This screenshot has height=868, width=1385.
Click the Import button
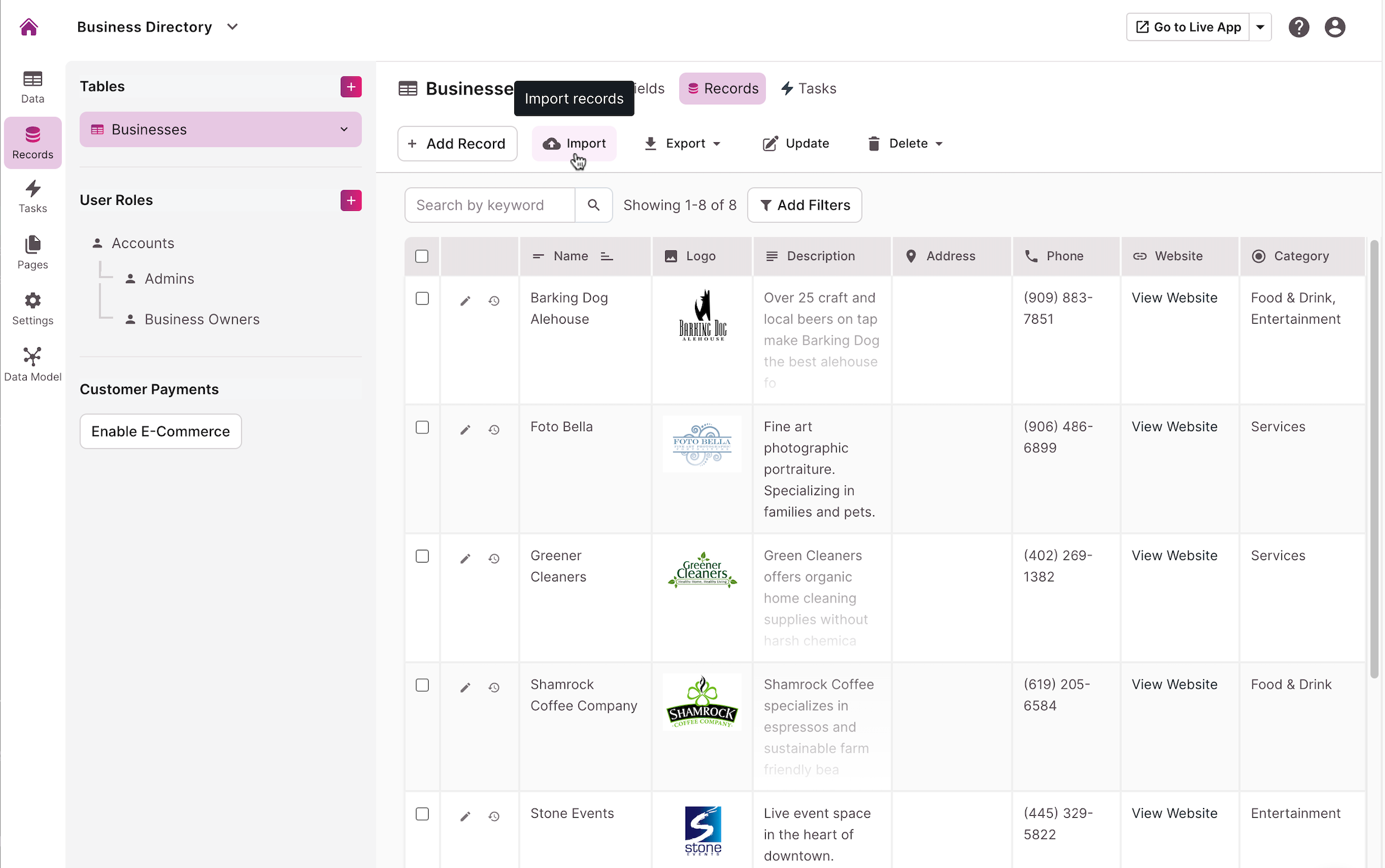(x=574, y=144)
